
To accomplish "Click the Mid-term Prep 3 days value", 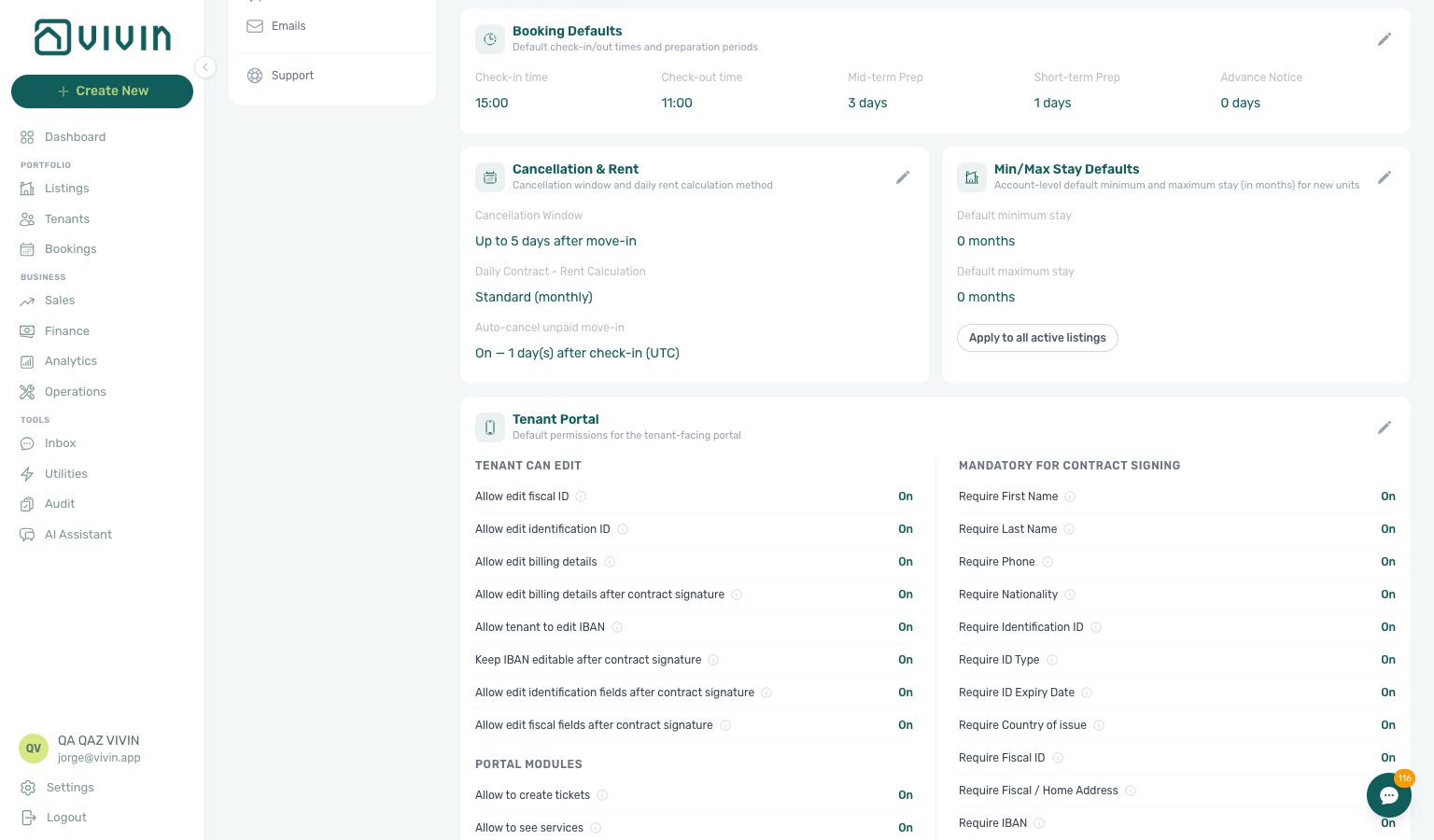I will point(867,103).
